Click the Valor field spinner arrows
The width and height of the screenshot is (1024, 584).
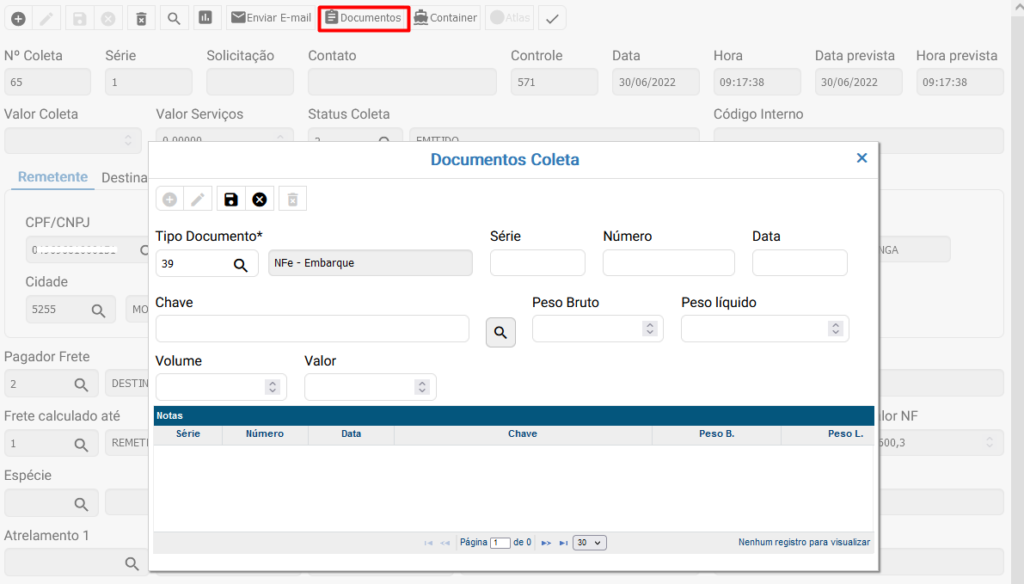click(422, 387)
